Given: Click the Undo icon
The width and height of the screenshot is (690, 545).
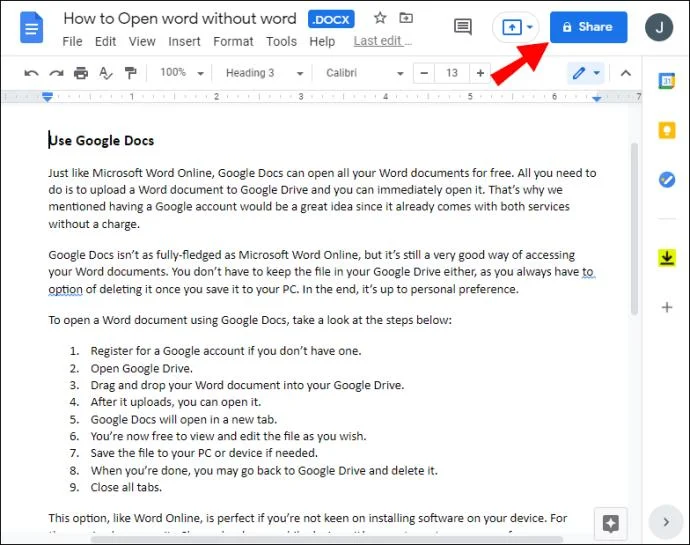Looking at the screenshot, I should [31, 73].
